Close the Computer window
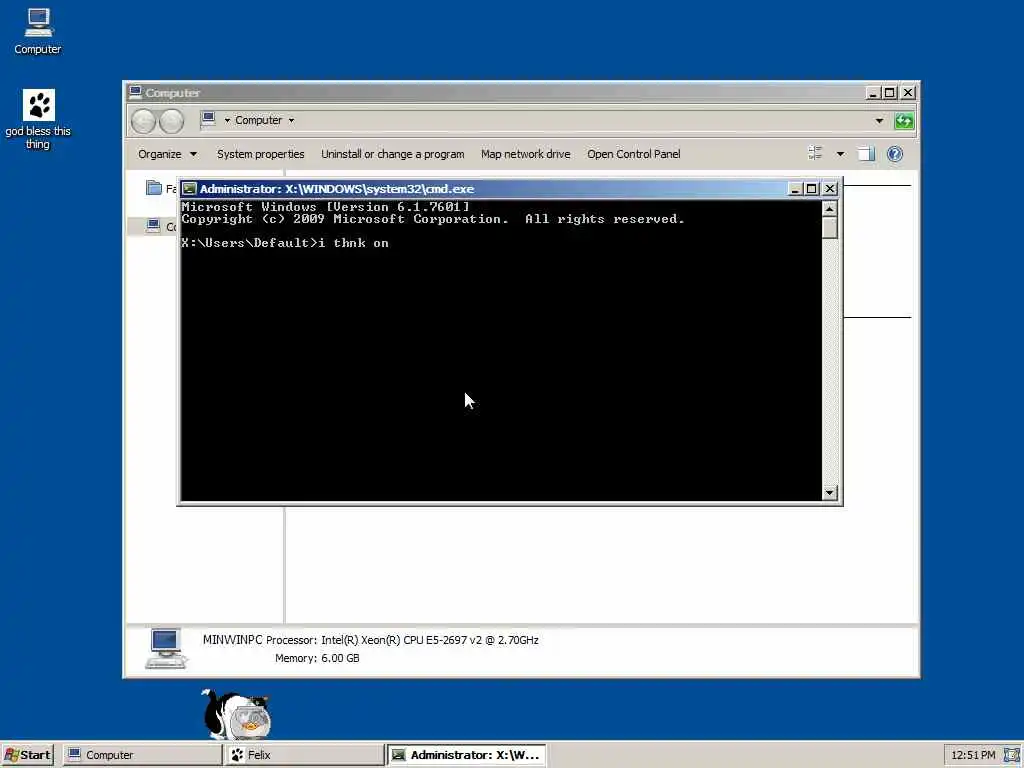 (x=908, y=93)
